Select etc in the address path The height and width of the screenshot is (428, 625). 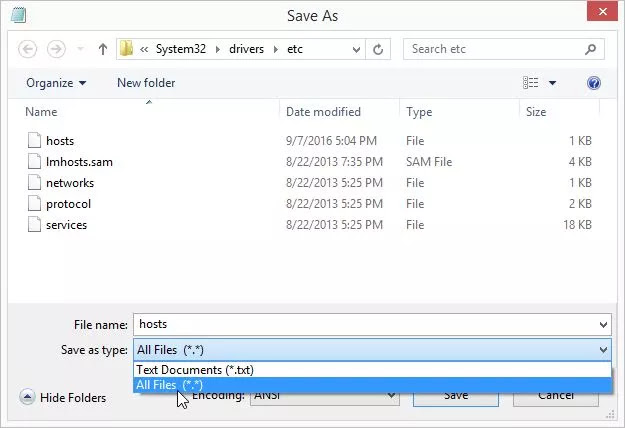pos(295,49)
